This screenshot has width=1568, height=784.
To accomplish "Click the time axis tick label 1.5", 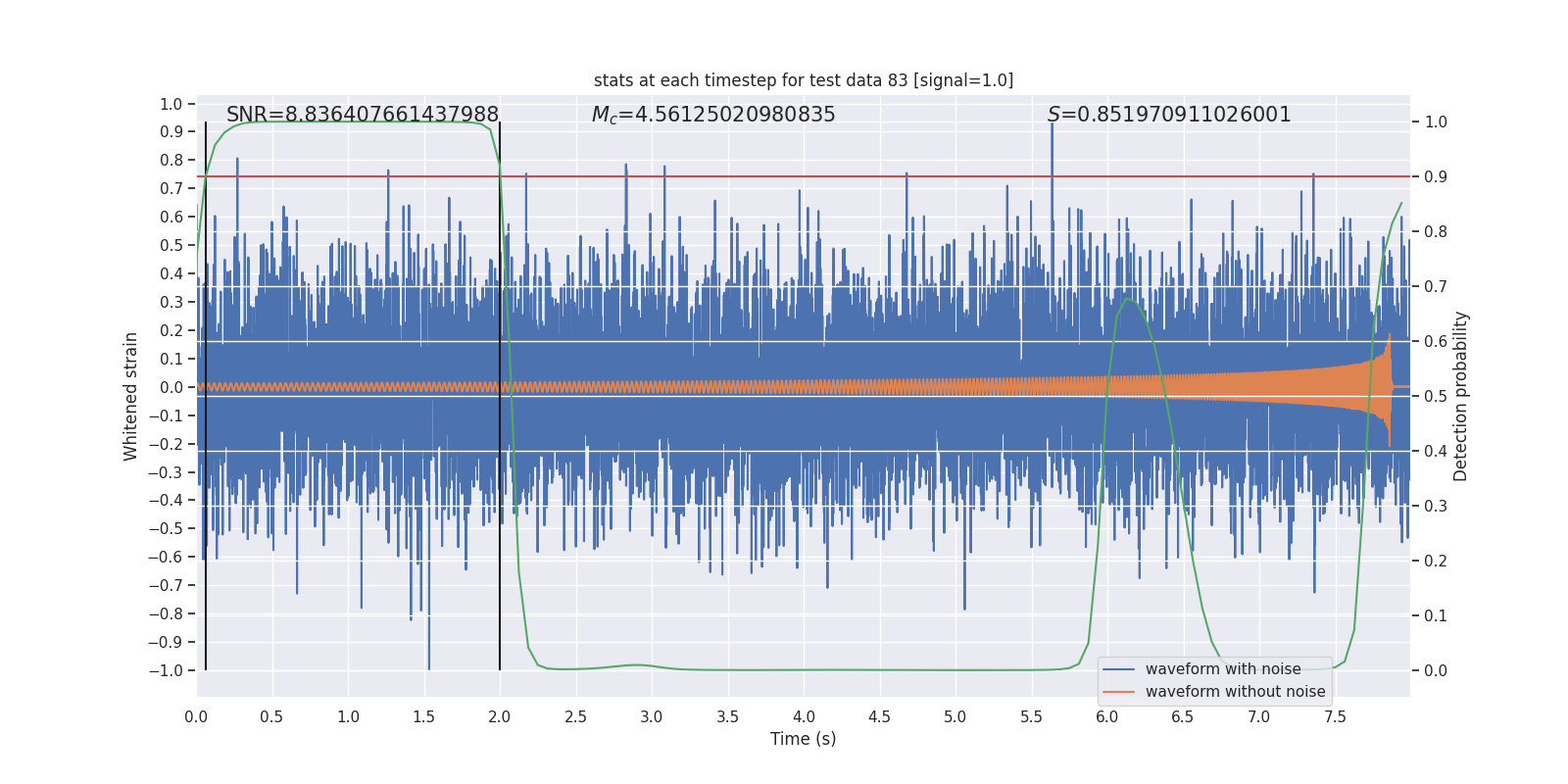I will 423,716.
